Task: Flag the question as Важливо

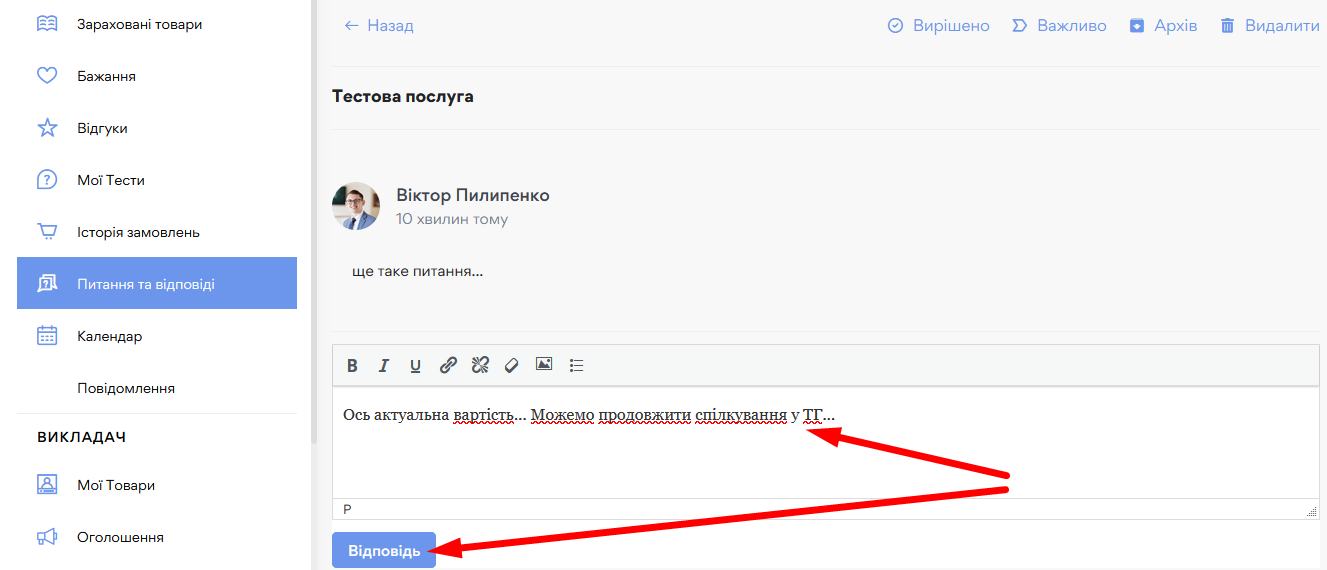Action: pos(1059,26)
